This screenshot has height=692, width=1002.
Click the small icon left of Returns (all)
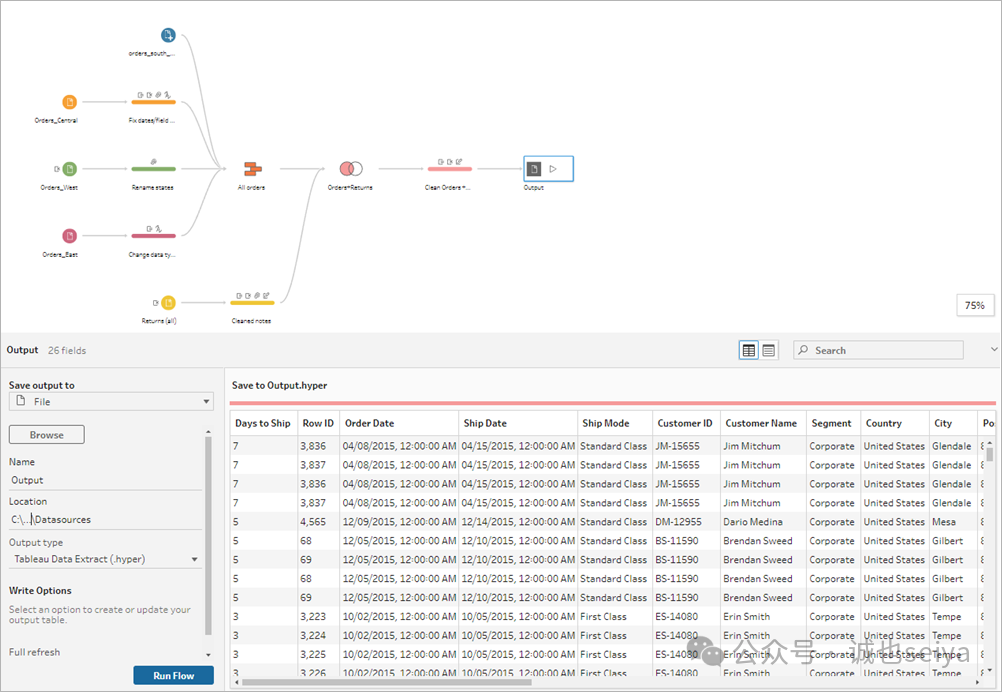155,302
